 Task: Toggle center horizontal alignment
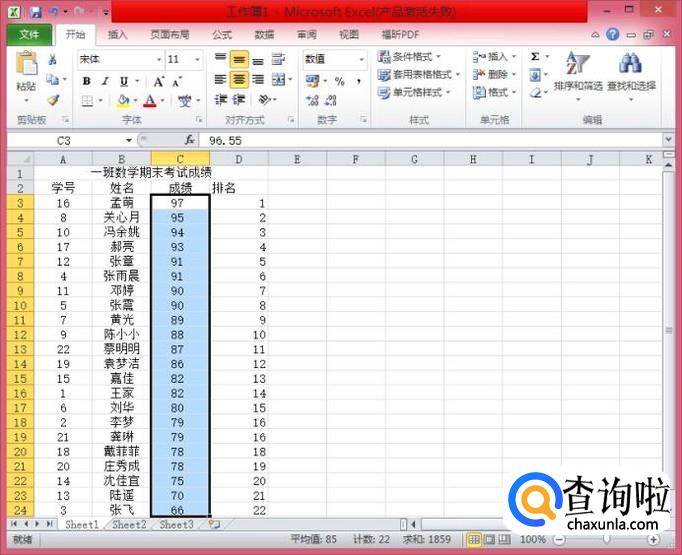pos(239,79)
